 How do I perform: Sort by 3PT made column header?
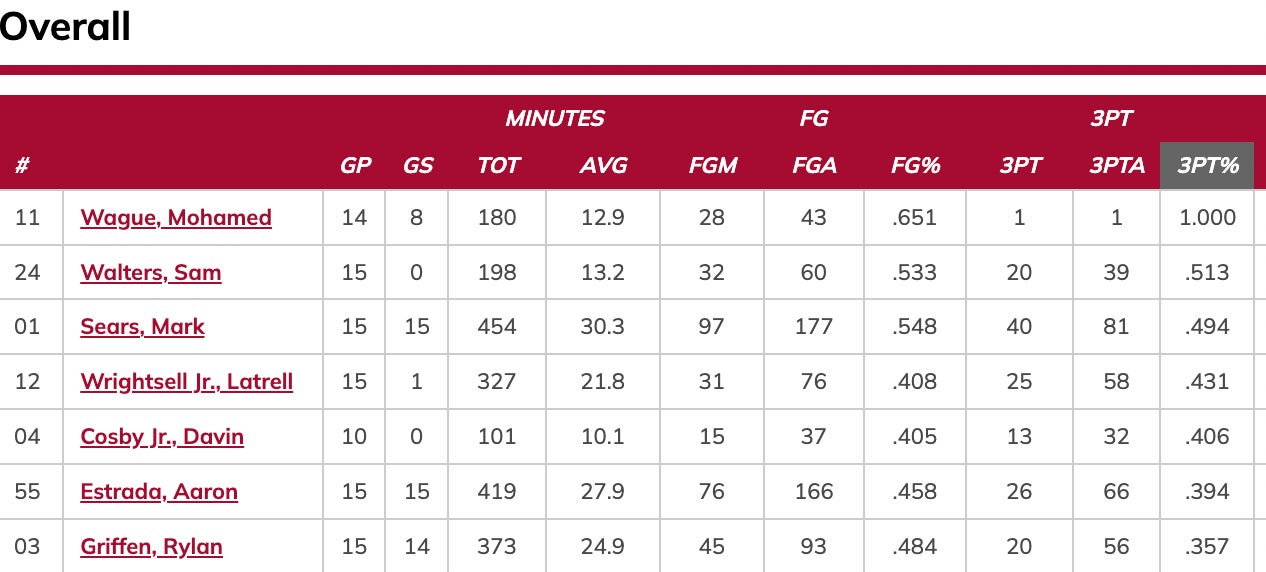(1020, 166)
